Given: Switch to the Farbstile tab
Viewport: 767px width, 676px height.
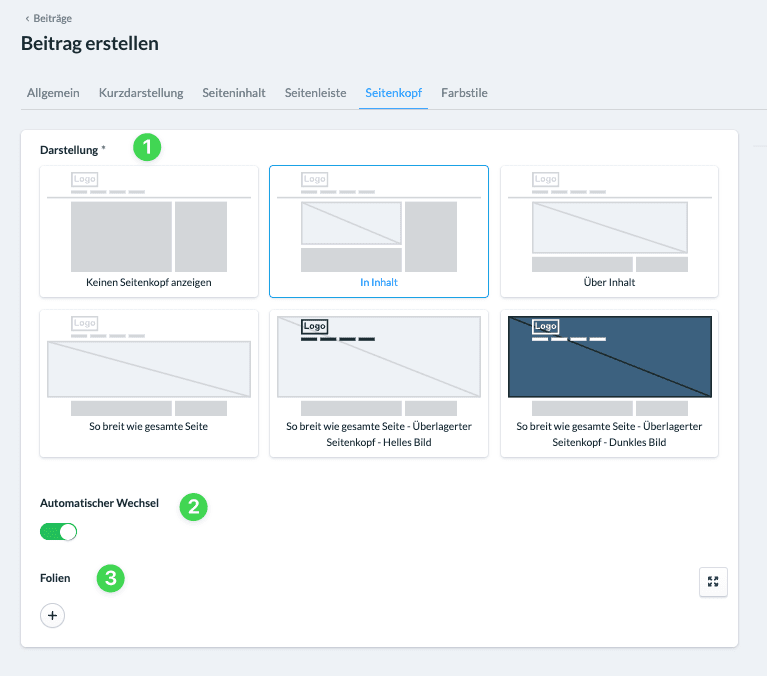Looking at the screenshot, I should point(464,93).
